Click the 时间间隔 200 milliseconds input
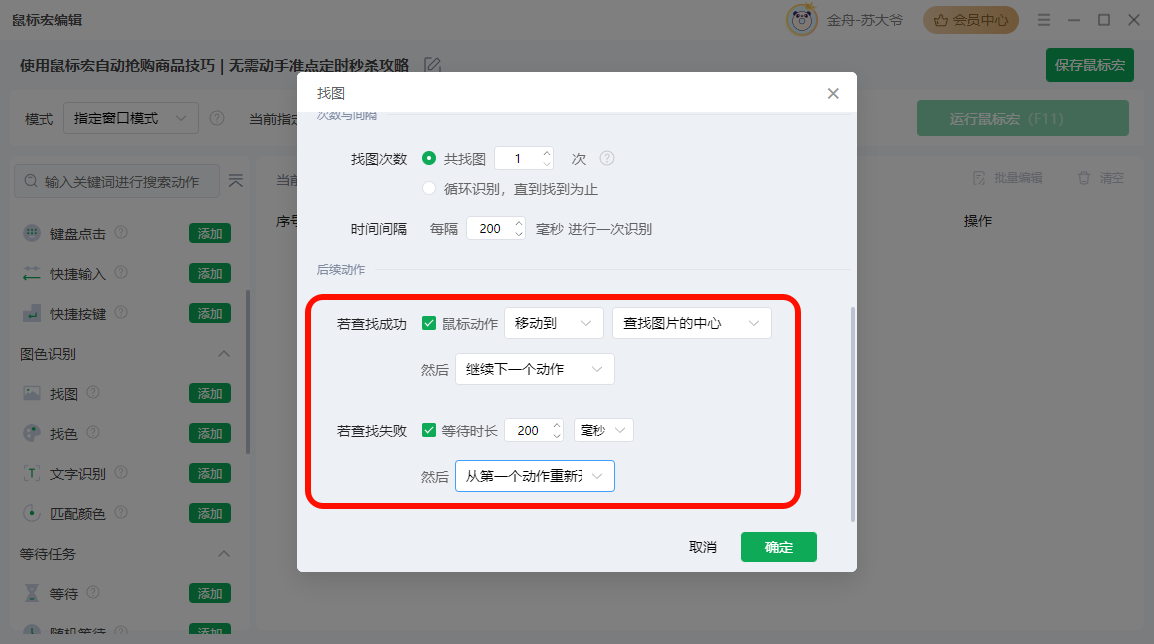This screenshot has height=644, width=1154. tap(490, 229)
